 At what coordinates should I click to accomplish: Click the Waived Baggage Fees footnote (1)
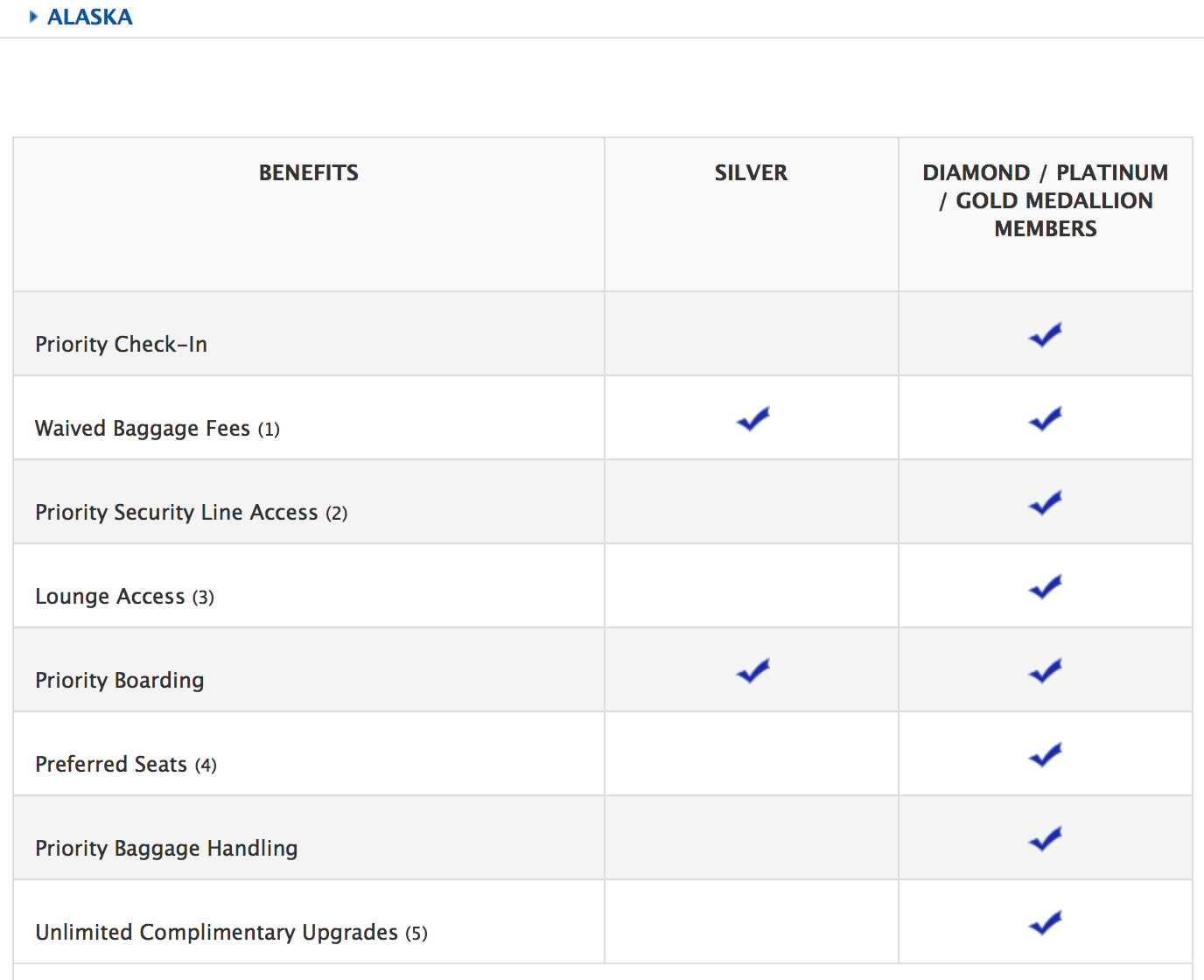tap(270, 429)
